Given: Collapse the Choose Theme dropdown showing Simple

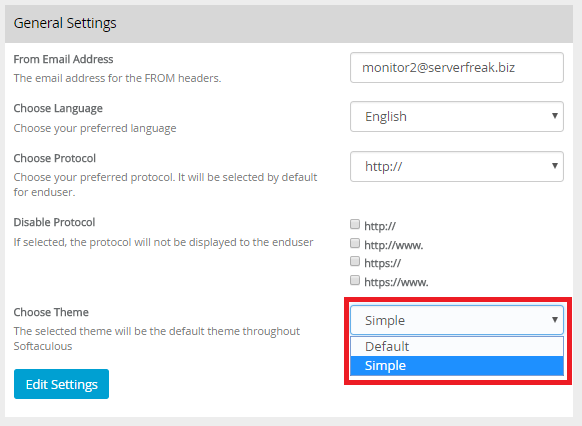Looking at the screenshot, I should point(457,320).
